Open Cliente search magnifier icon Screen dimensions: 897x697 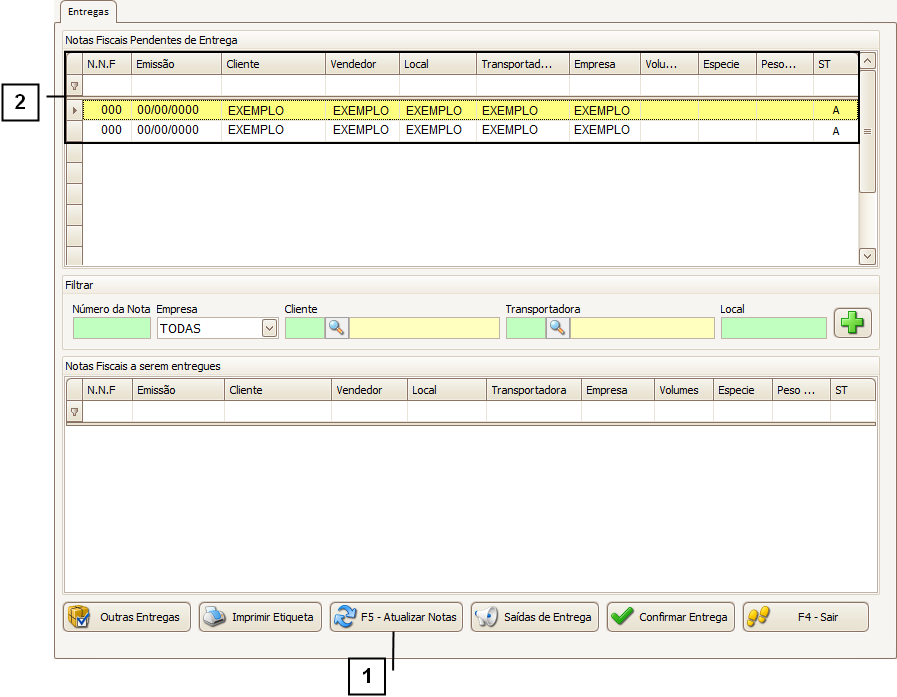pyautogui.click(x=337, y=328)
